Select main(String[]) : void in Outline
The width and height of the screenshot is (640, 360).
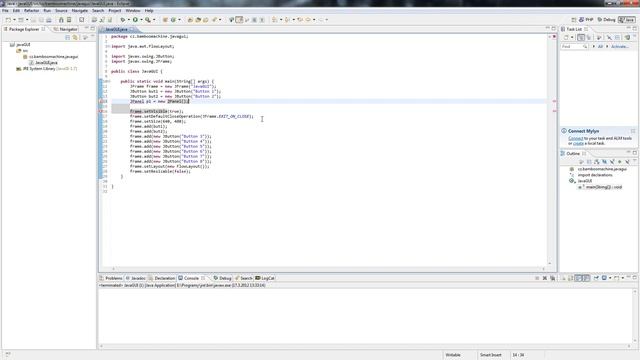pyautogui.click(x=600, y=187)
